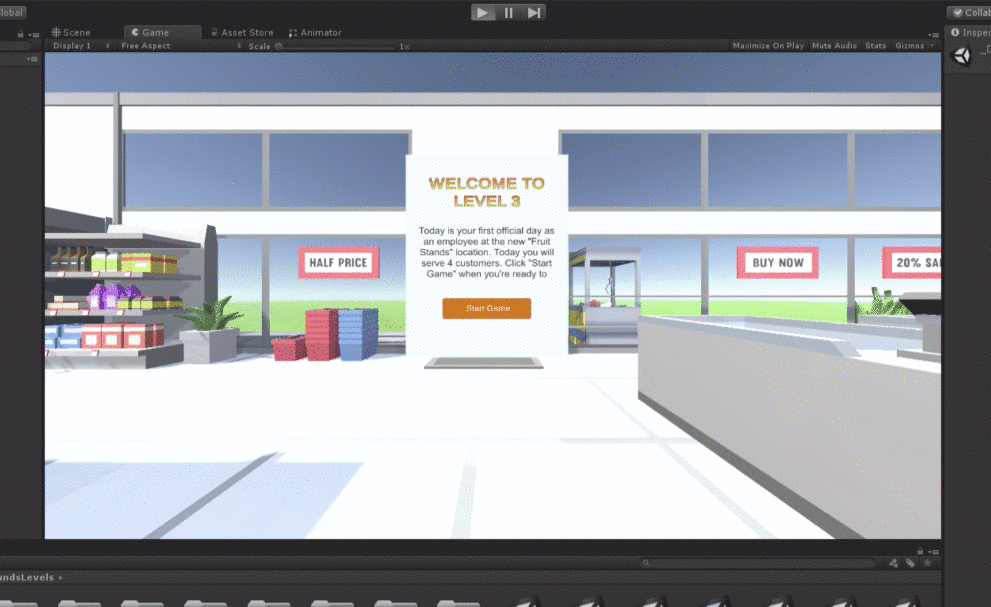This screenshot has width=991, height=607.
Task: Toggle the Stats overlay
Action: click(875, 46)
